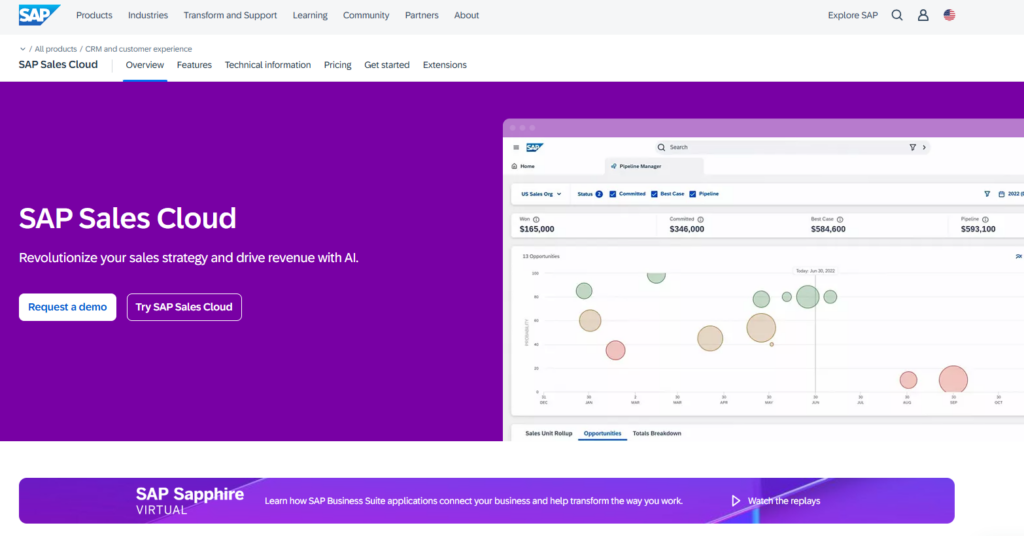Viewport: 1024px width, 536px height.
Task: Click filter icon left of 2022 date
Action: [987, 194]
